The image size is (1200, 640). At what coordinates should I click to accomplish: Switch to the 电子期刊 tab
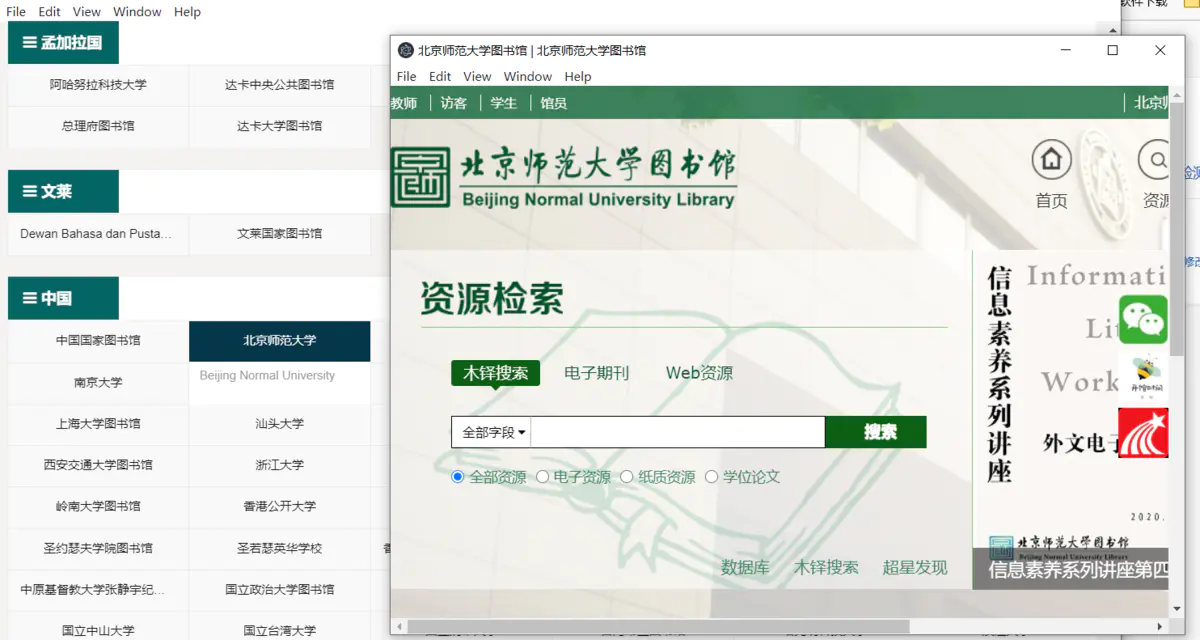pyautogui.click(x=597, y=373)
